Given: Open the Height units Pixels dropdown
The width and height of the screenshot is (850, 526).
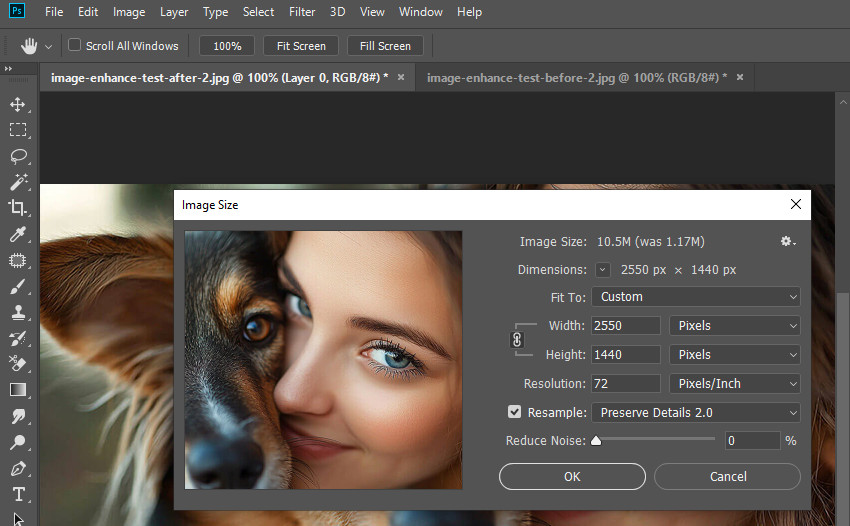Looking at the screenshot, I should point(735,355).
